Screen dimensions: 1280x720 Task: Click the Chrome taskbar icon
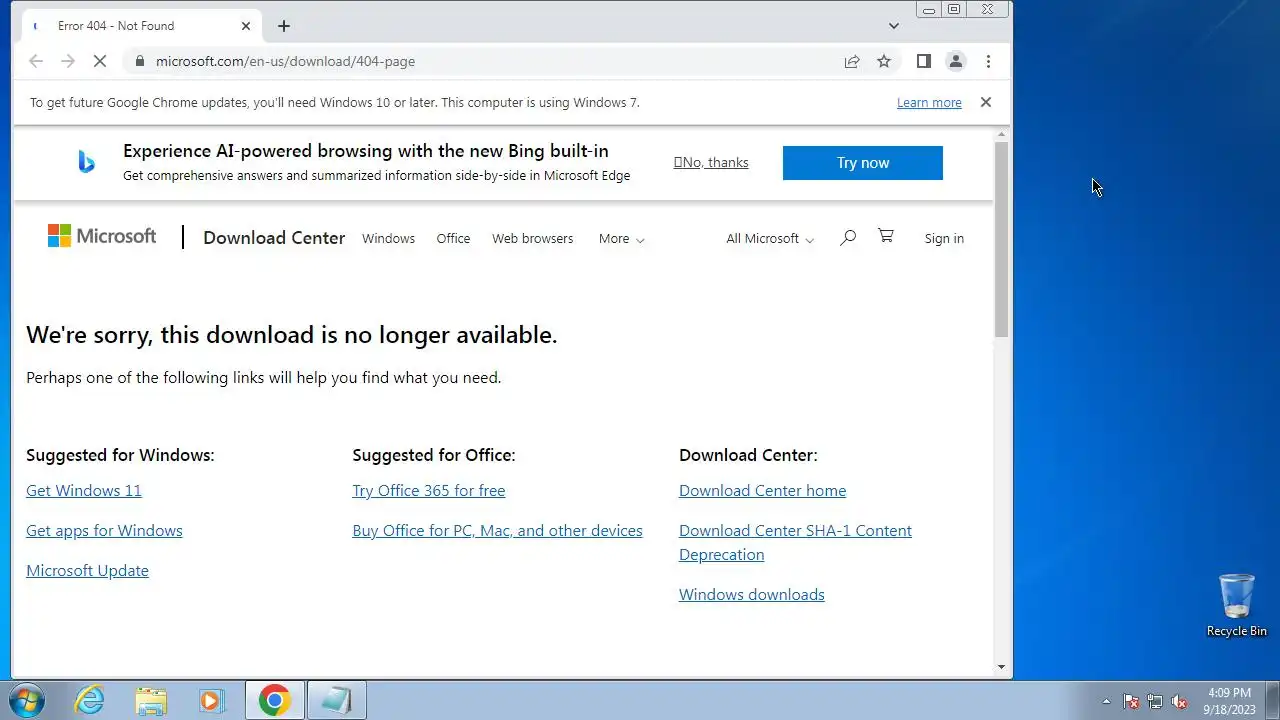pos(275,700)
